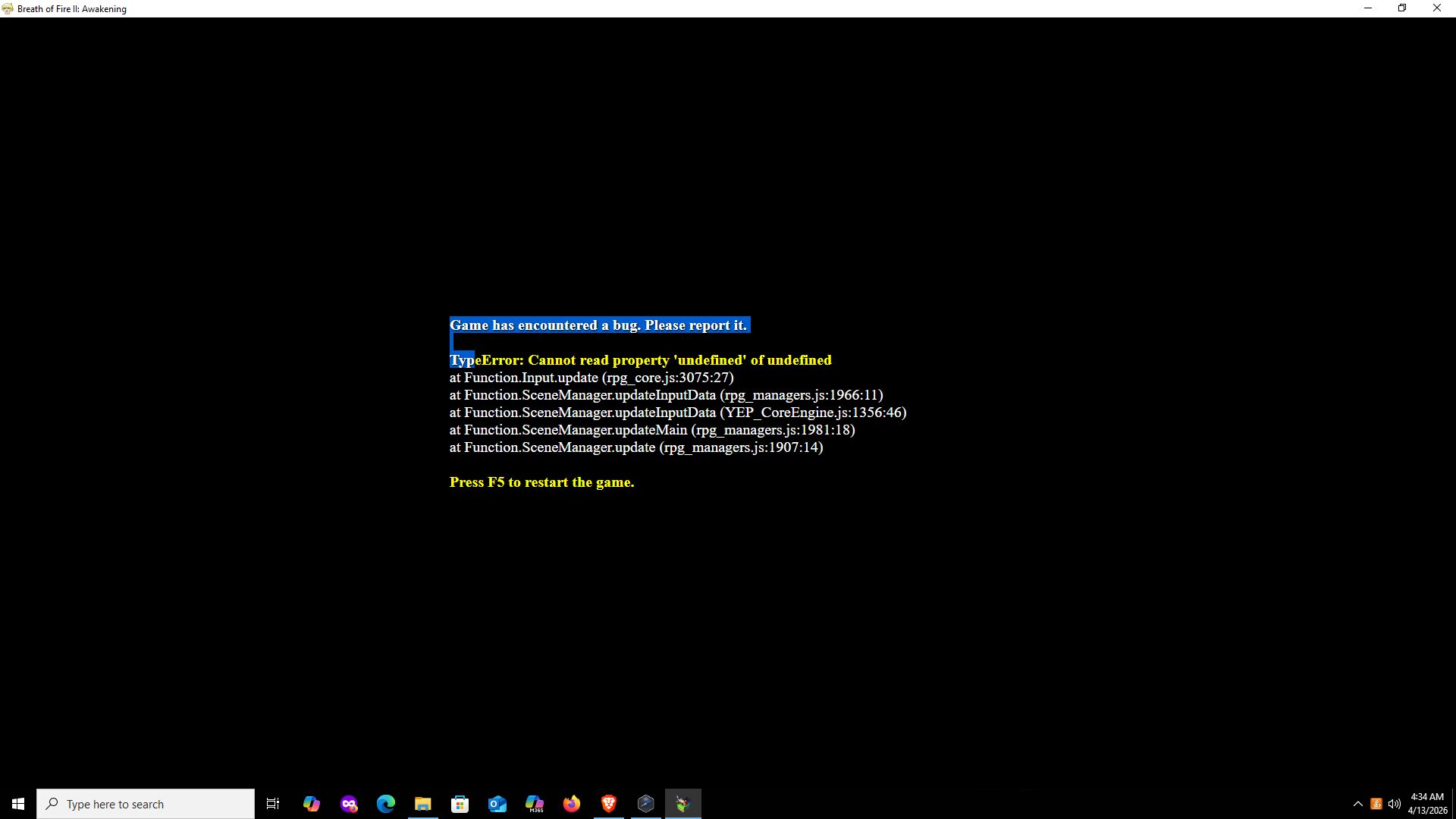Click 'Press F5 to restart the game' text
The image size is (1456, 819).
coord(541,482)
